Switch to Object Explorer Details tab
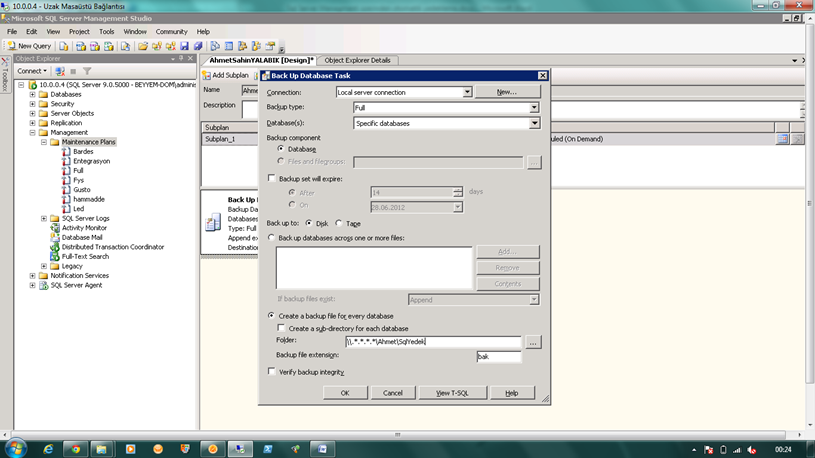 point(357,60)
